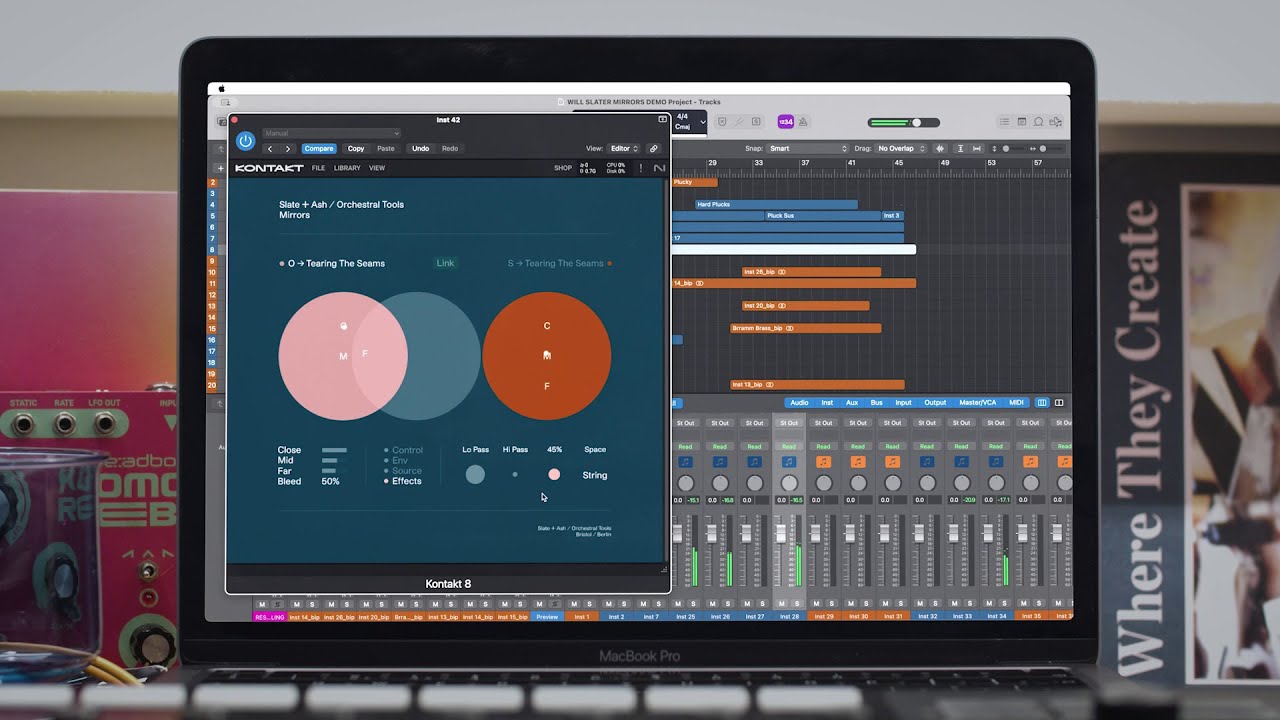This screenshot has height=720, width=1280.
Task: Adjust the Inst 28 volume fader
Action: pos(781,533)
